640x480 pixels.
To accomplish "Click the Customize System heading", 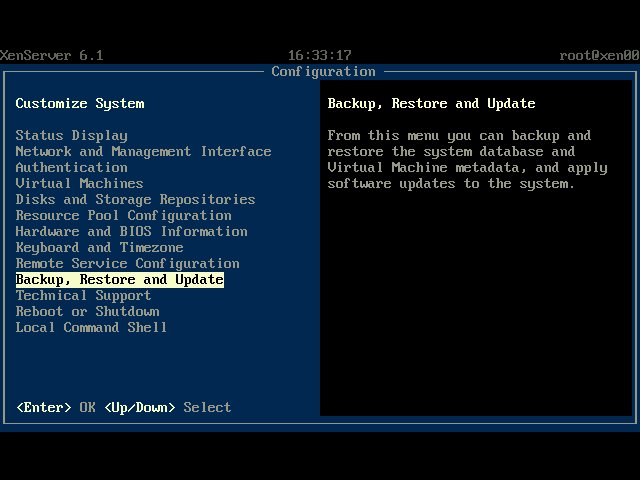I will [x=80, y=104].
